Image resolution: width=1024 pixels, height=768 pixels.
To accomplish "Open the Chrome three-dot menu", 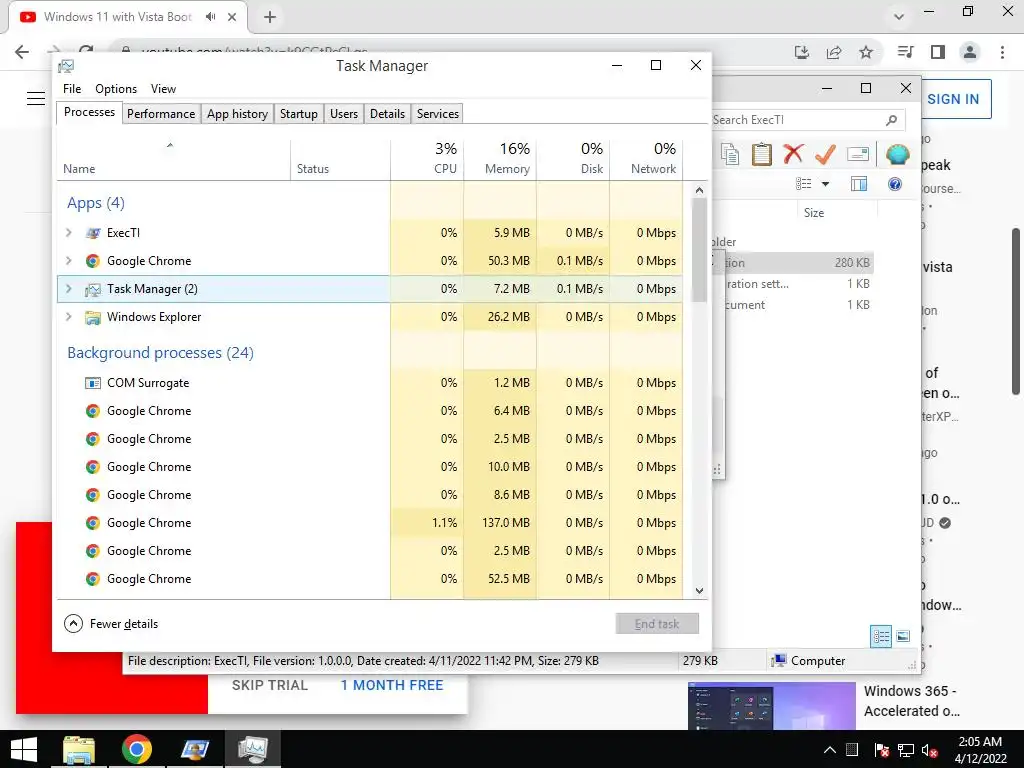I will pyautogui.click(x=1002, y=52).
